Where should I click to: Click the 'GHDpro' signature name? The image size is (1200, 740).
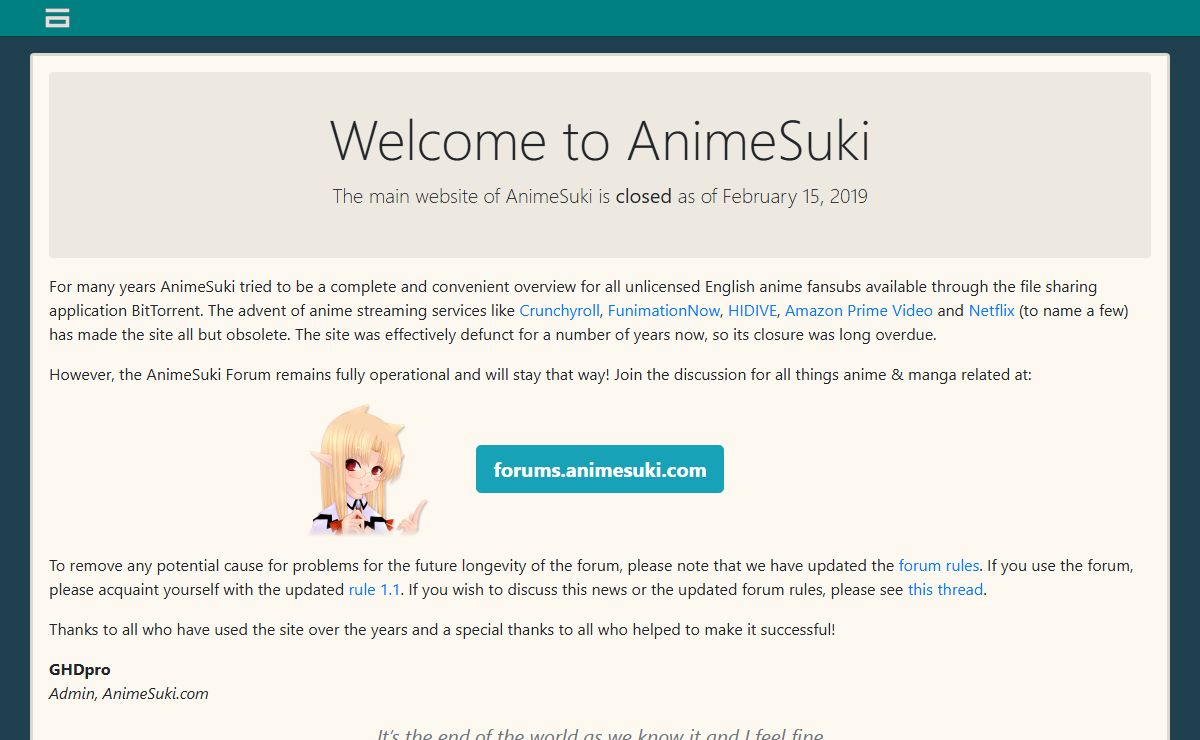tap(79, 669)
